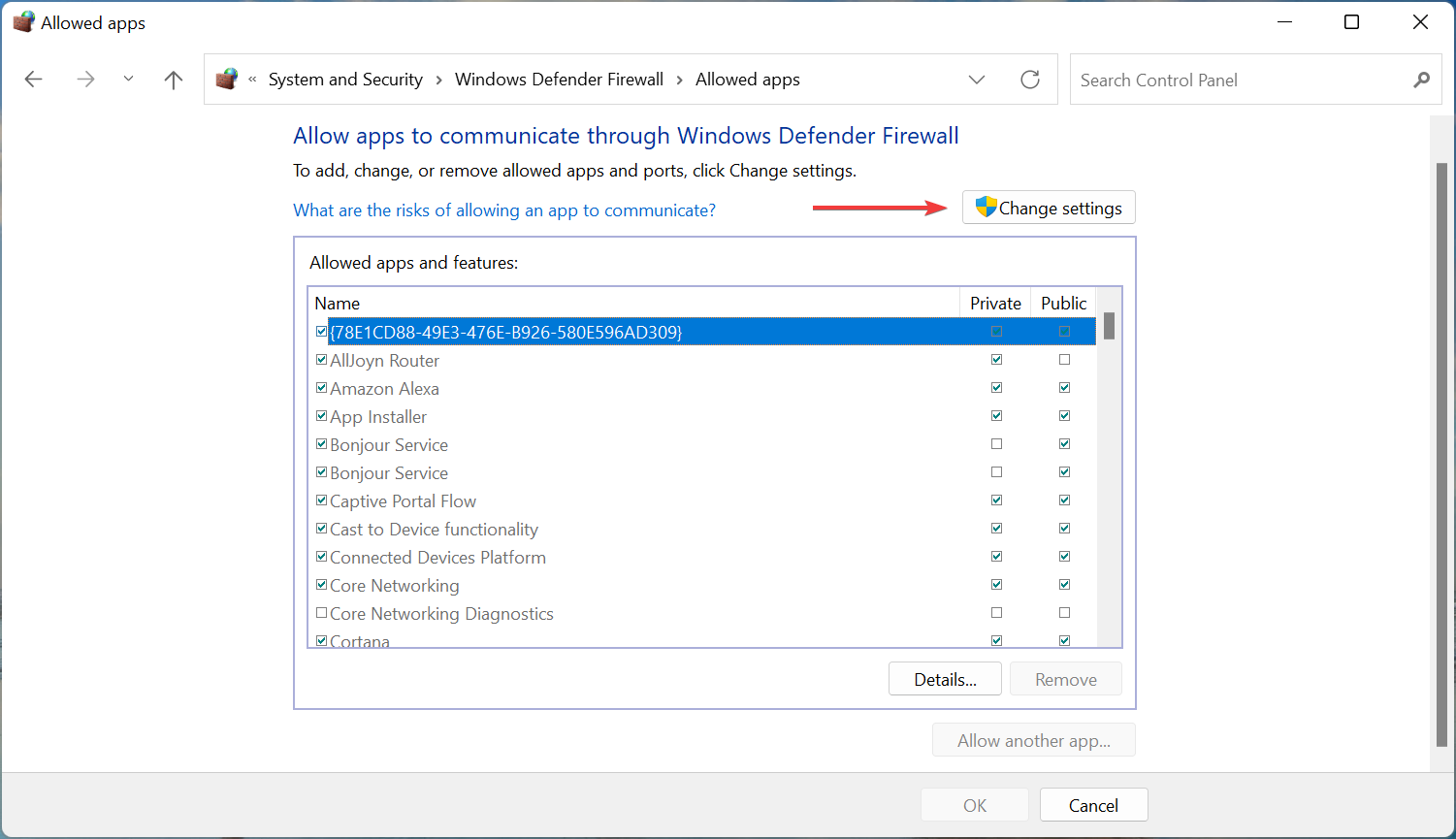Toggle Private checkbox for Core Networking Diagnostics
The height and width of the screenshot is (839, 1456).
[x=996, y=613]
